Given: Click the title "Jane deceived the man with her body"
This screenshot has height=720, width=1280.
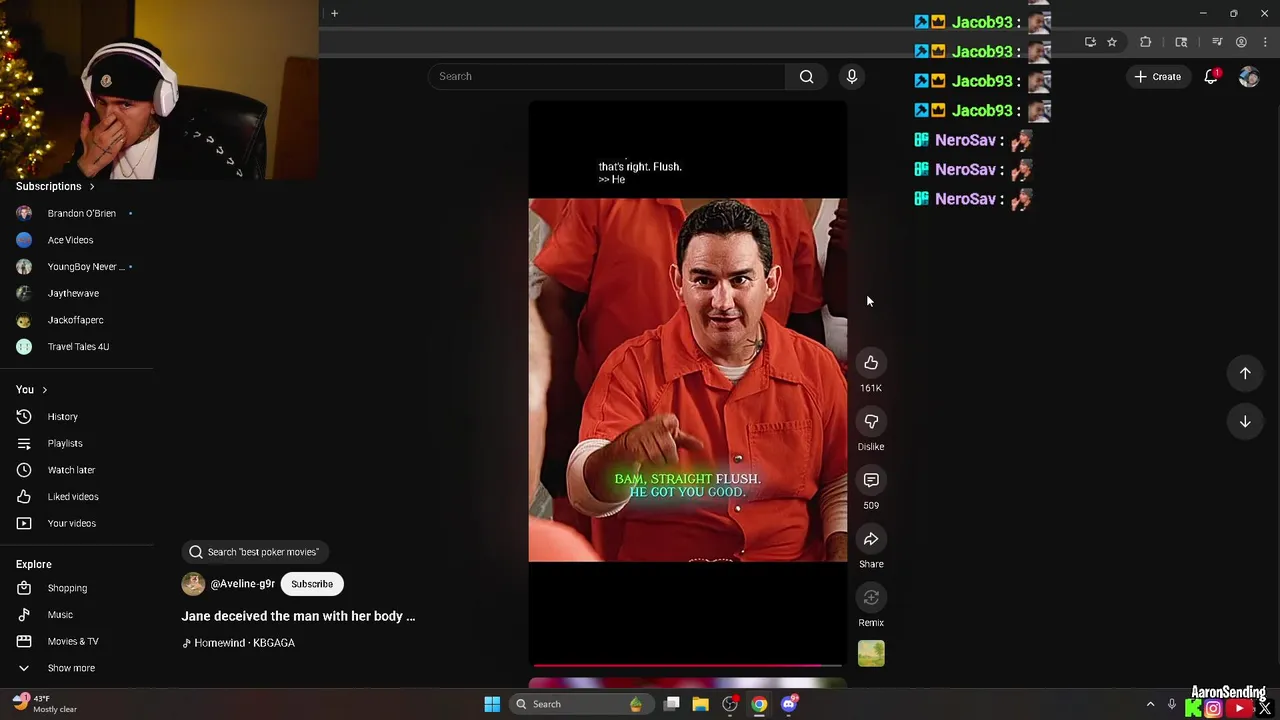Looking at the screenshot, I should [x=298, y=616].
